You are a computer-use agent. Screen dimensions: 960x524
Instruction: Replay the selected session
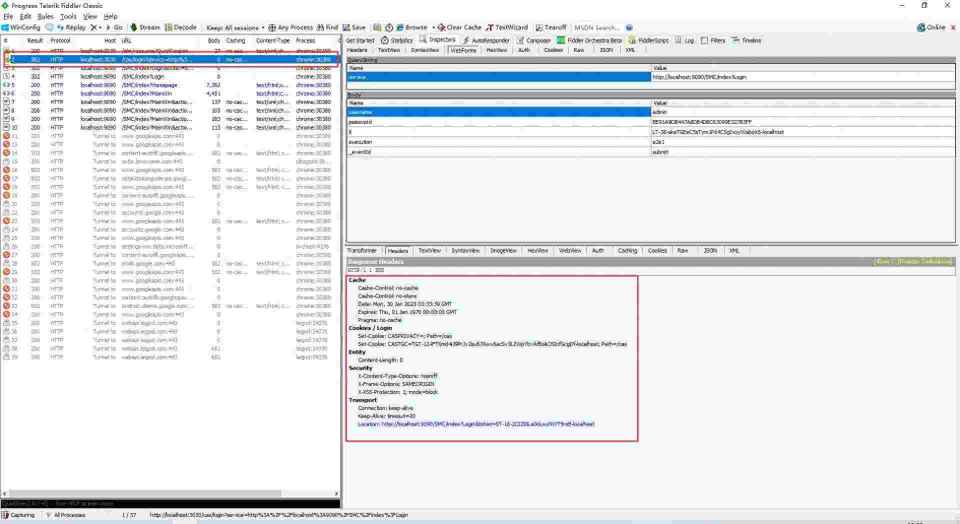point(72,28)
